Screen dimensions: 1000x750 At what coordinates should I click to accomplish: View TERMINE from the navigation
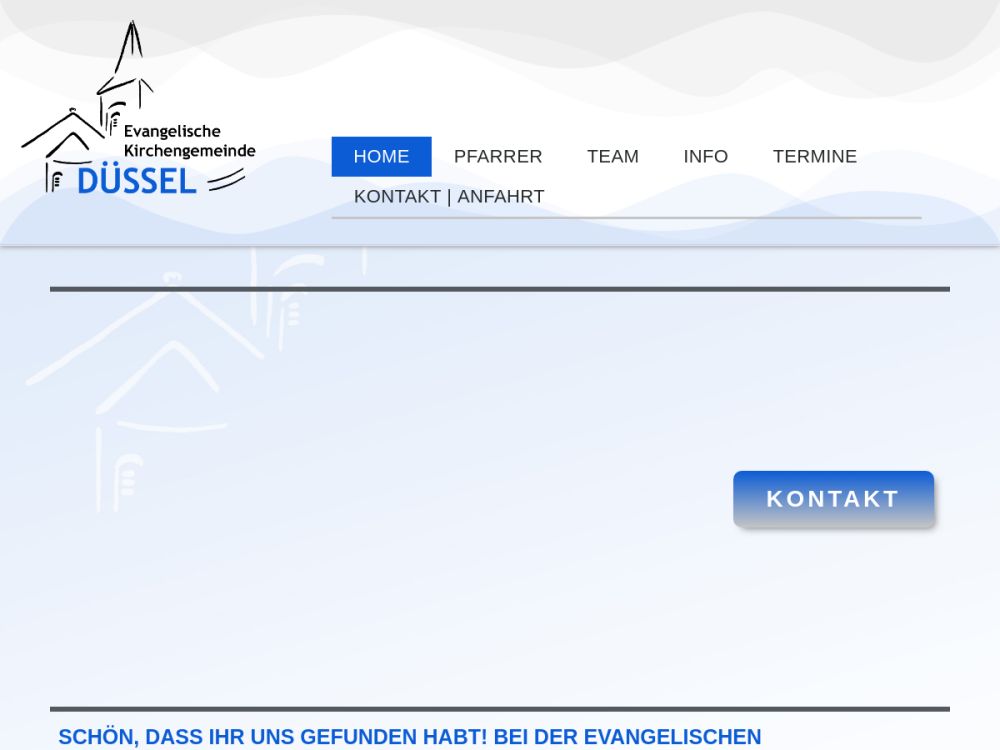pos(814,157)
